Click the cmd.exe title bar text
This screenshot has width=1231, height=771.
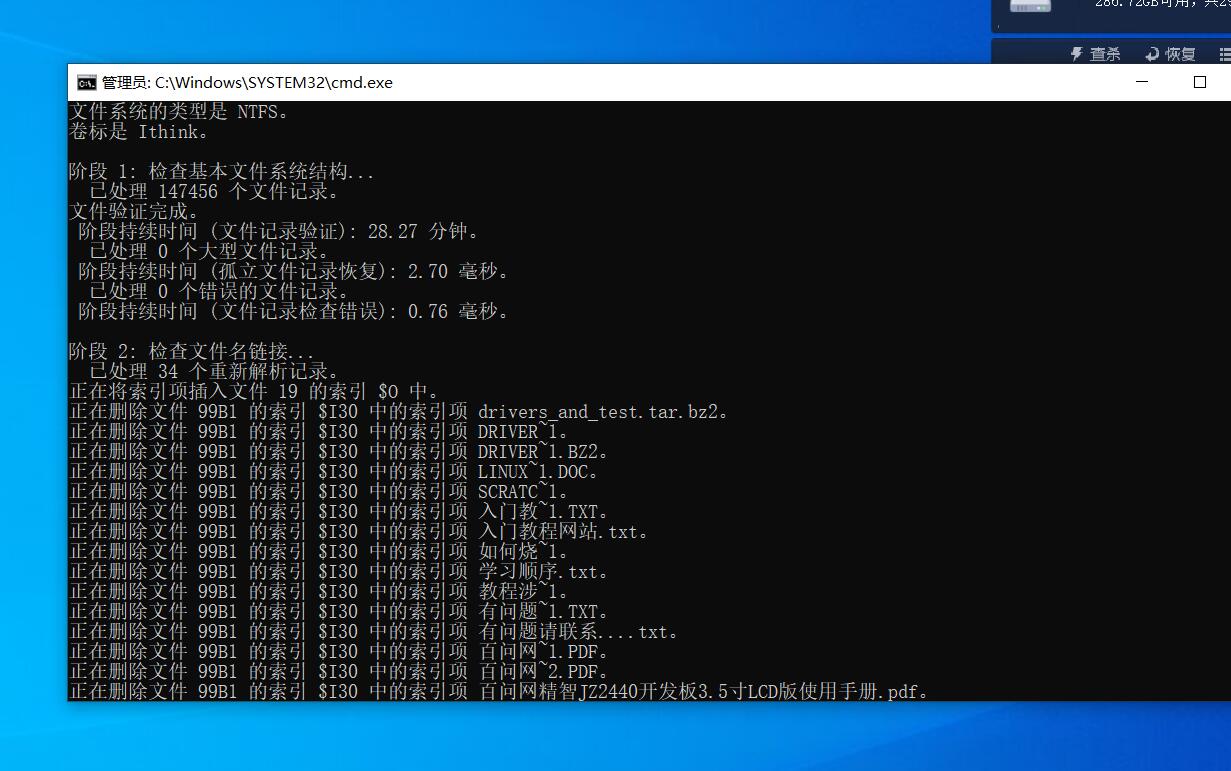(248, 83)
